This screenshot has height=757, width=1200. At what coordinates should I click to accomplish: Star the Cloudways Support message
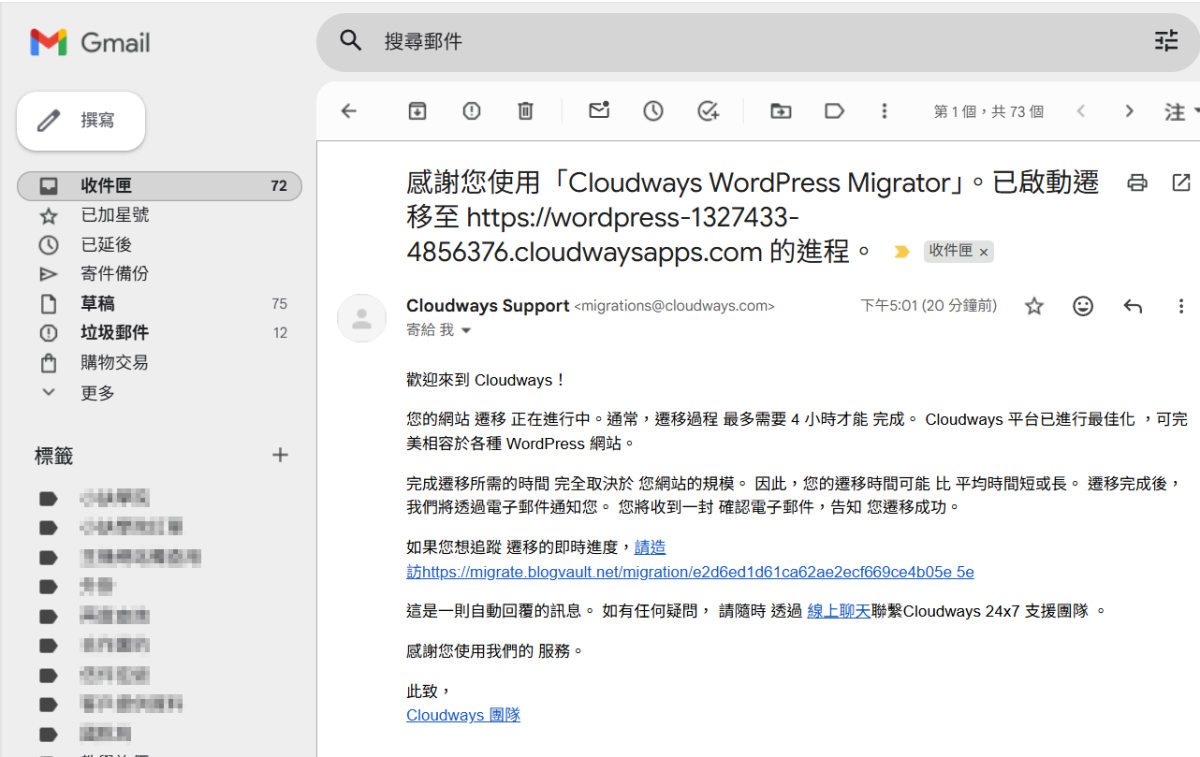click(x=1034, y=306)
